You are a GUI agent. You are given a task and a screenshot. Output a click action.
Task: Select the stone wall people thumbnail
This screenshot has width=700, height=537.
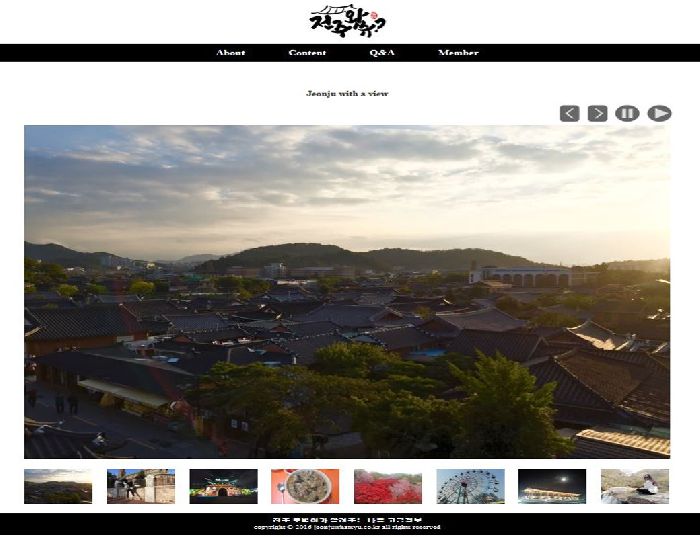(x=141, y=486)
